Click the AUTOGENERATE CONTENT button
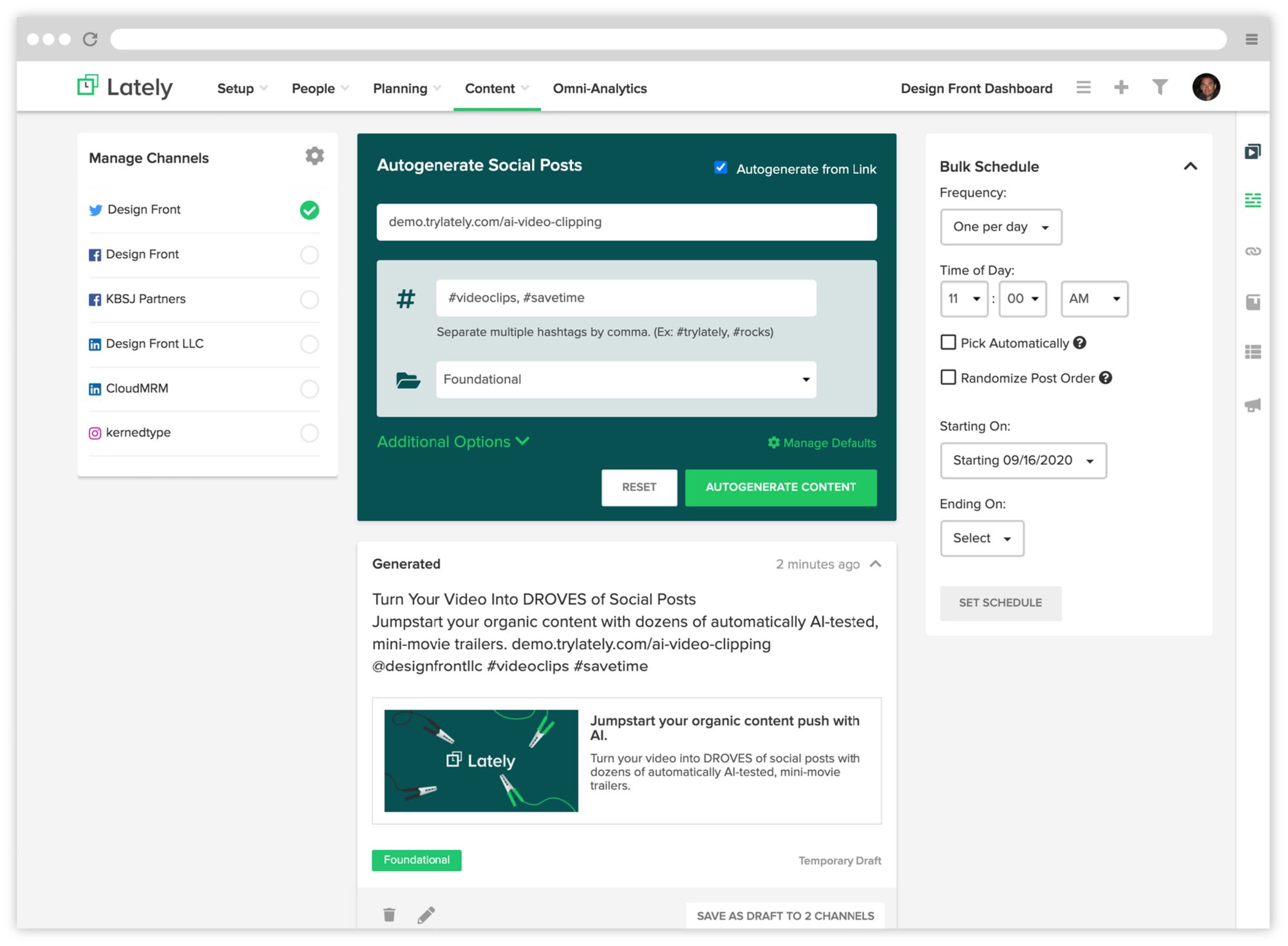Image resolution: width=1288 pixels, height=946 pixels. 781,487
